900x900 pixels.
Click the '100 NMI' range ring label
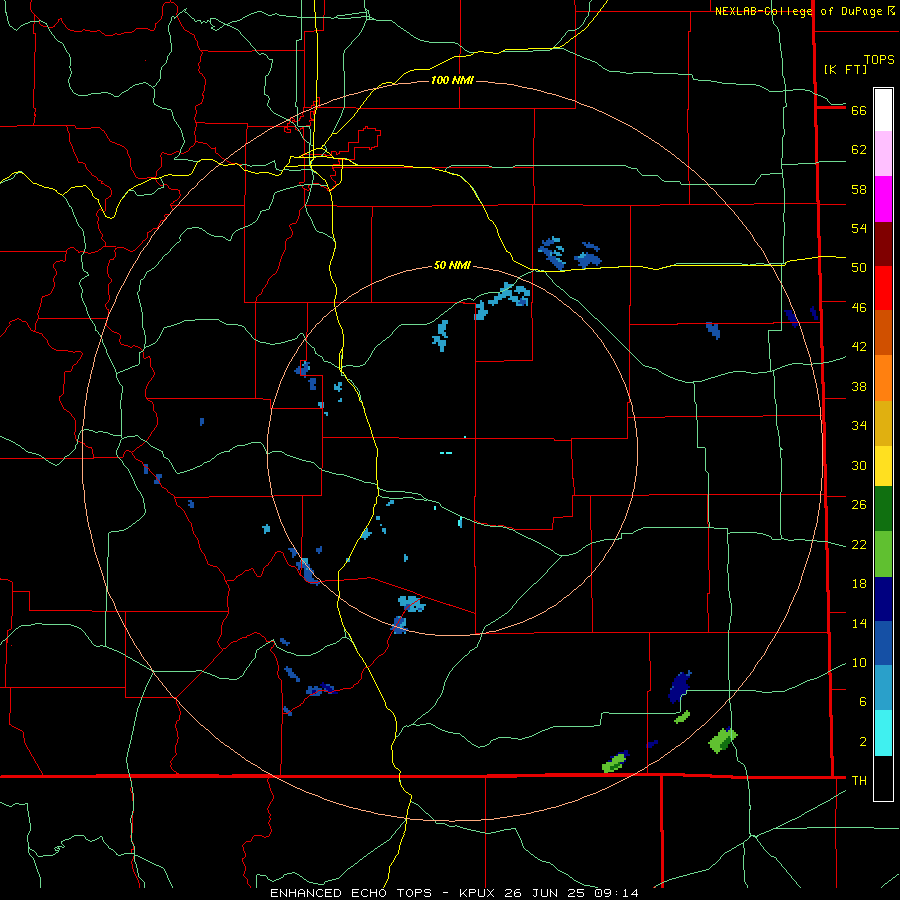click(452, 80)
